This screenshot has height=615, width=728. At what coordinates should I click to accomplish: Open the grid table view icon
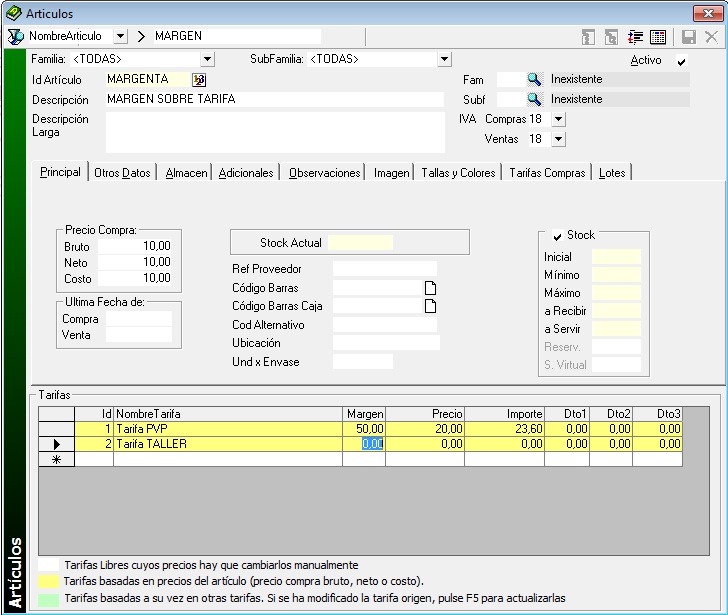(x=658, y=37)
